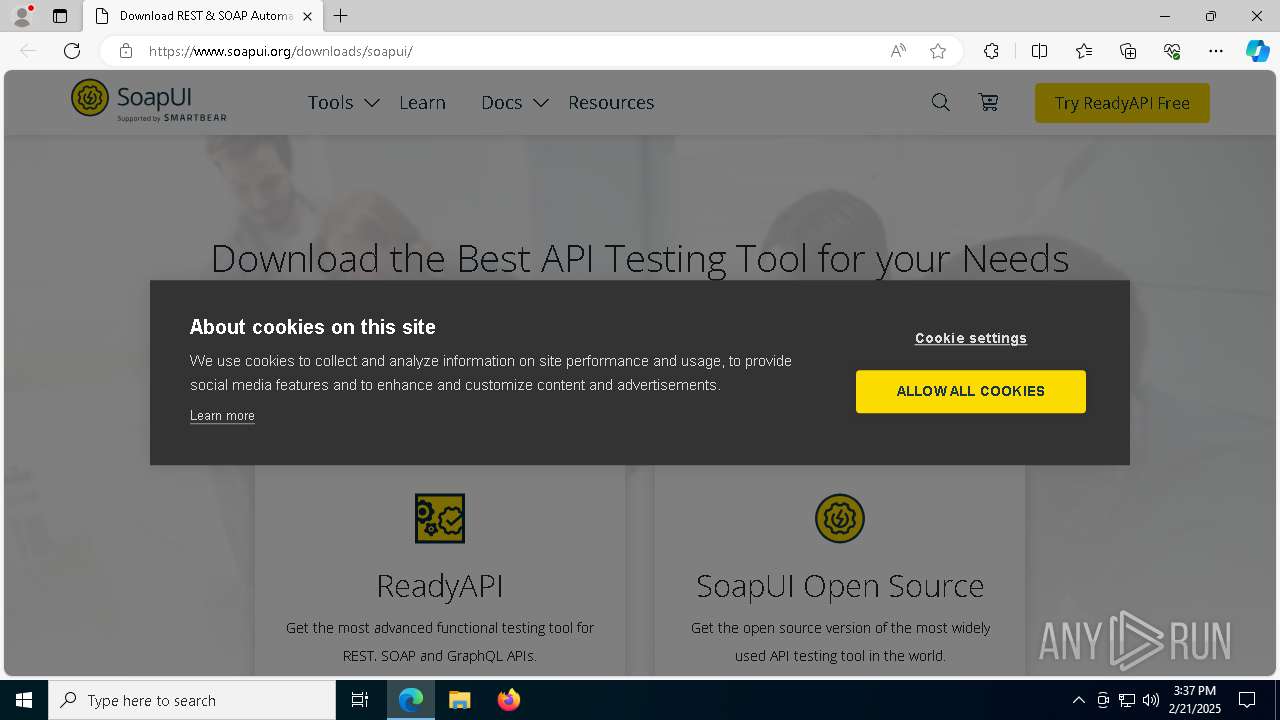The image size is (1280, 720).
Task: Click the Try ReadyAPI Free button
Action: (x=1122, y=103)
